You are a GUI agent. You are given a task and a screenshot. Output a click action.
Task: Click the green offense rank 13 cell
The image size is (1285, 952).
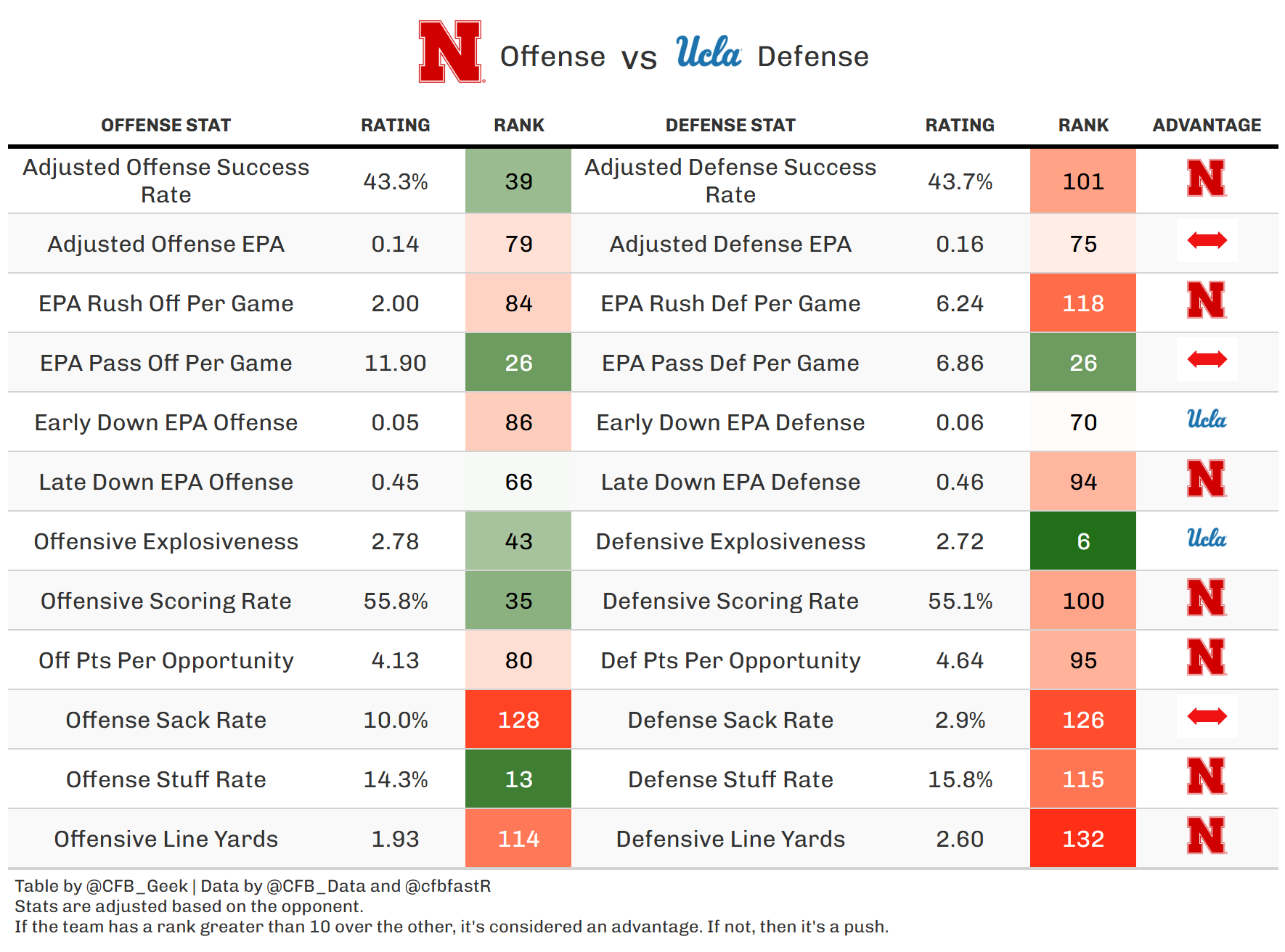(x=518, y=779)
